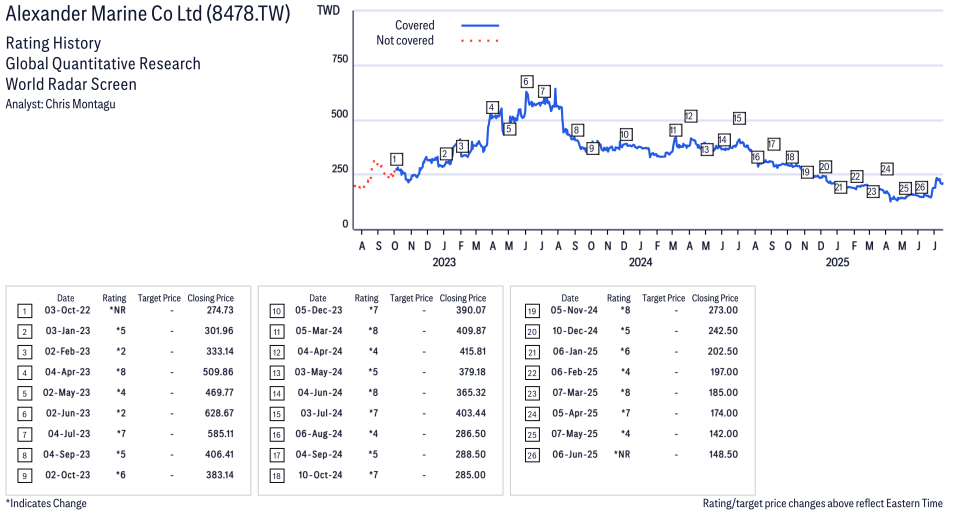The image size is (954, 510).
Task: Click the date 04-Apr-23
Action: 68,372
